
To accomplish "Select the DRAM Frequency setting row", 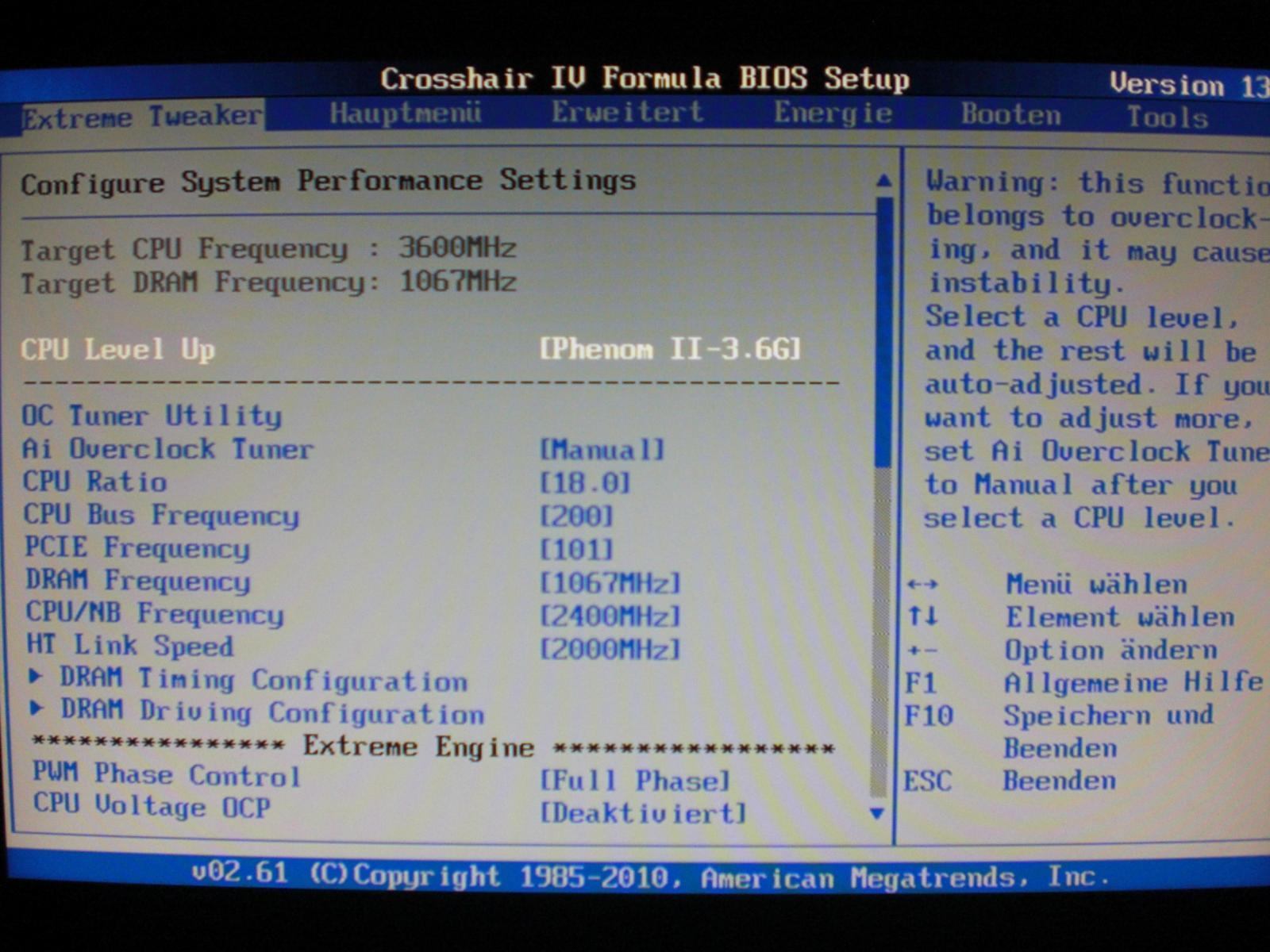I will tap(137, 581).
